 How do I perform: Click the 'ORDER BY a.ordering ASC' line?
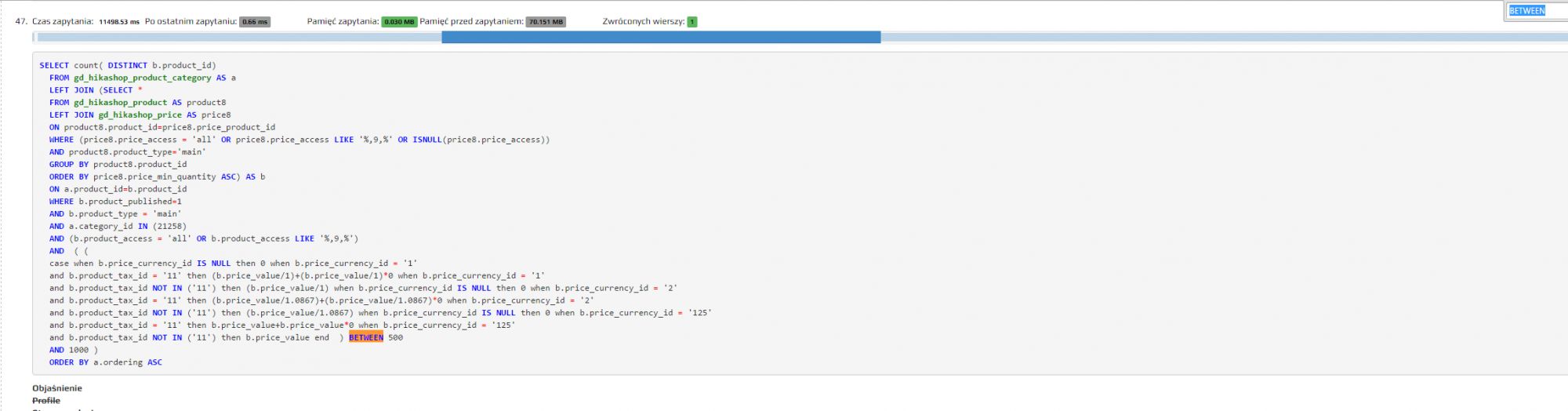pyautogui.click(x=106, y=362)
